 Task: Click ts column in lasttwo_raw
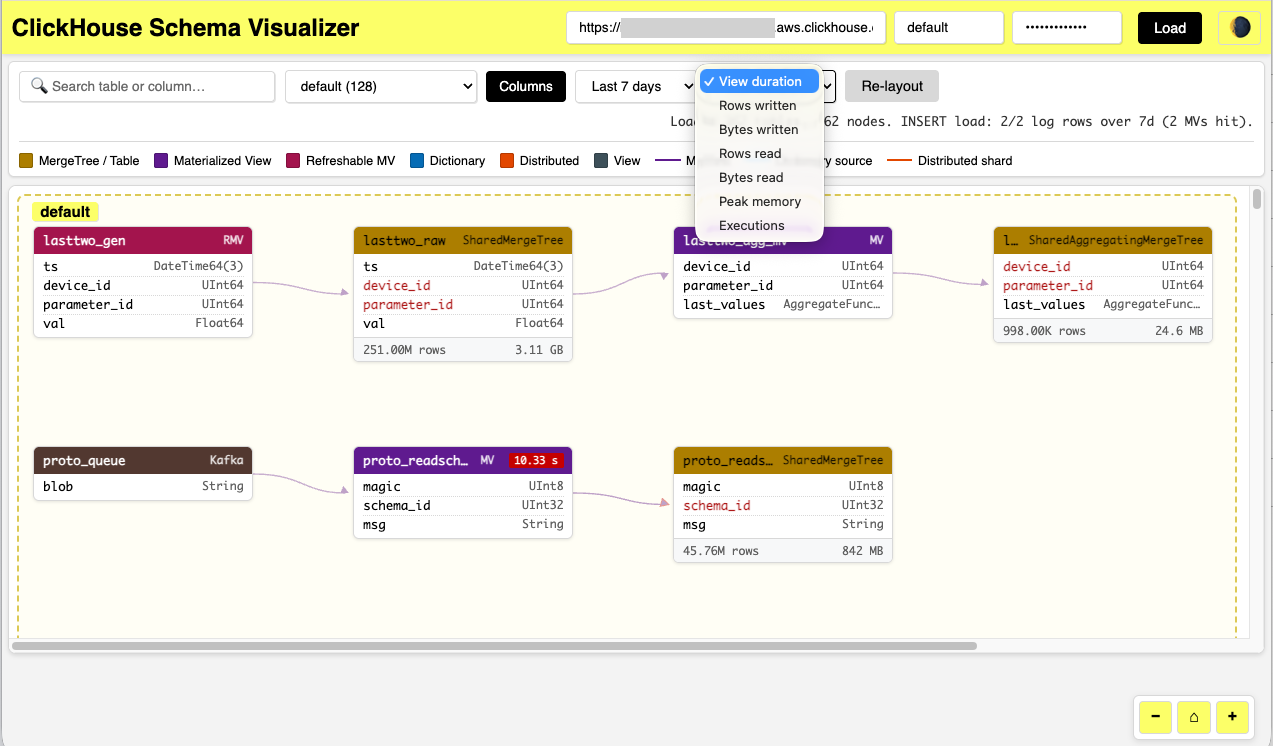[463, 266]
